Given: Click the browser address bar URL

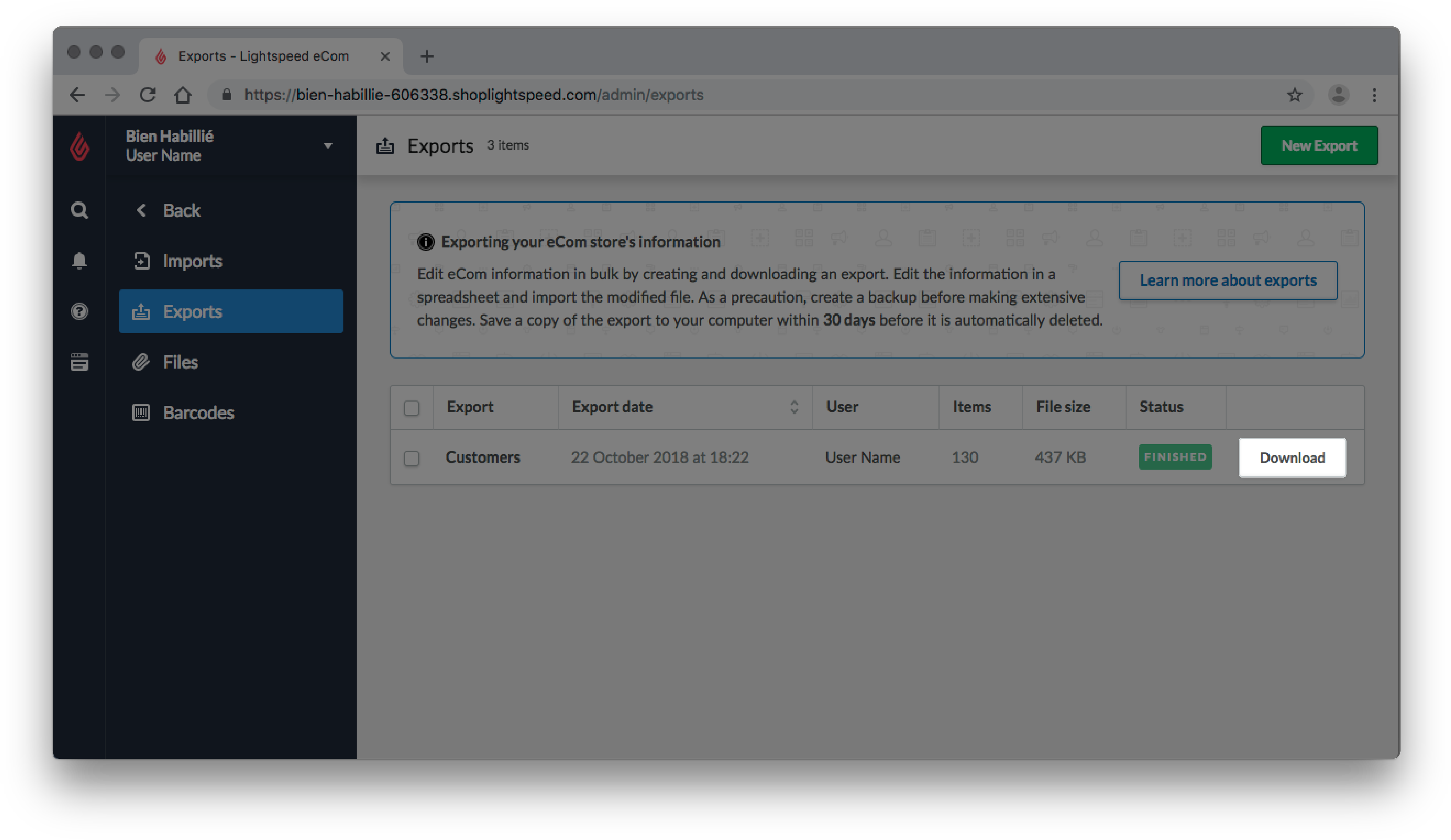Looking at the screenshot, I should (x=474, y=95).
